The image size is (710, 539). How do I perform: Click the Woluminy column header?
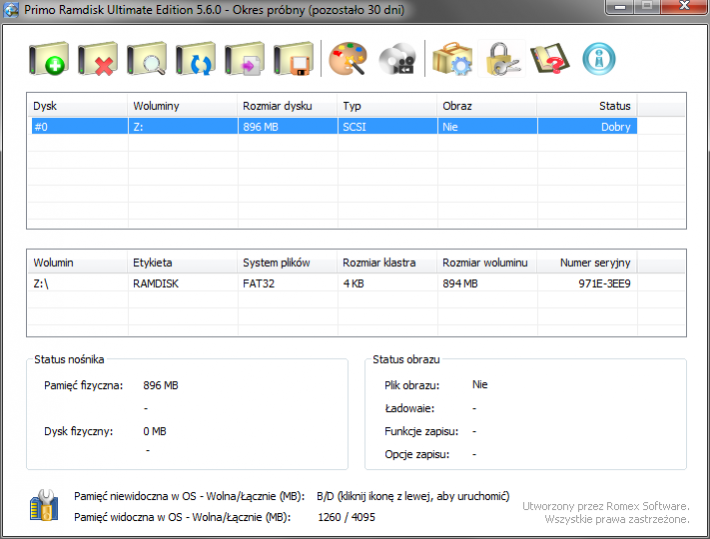tap(182, 106)
